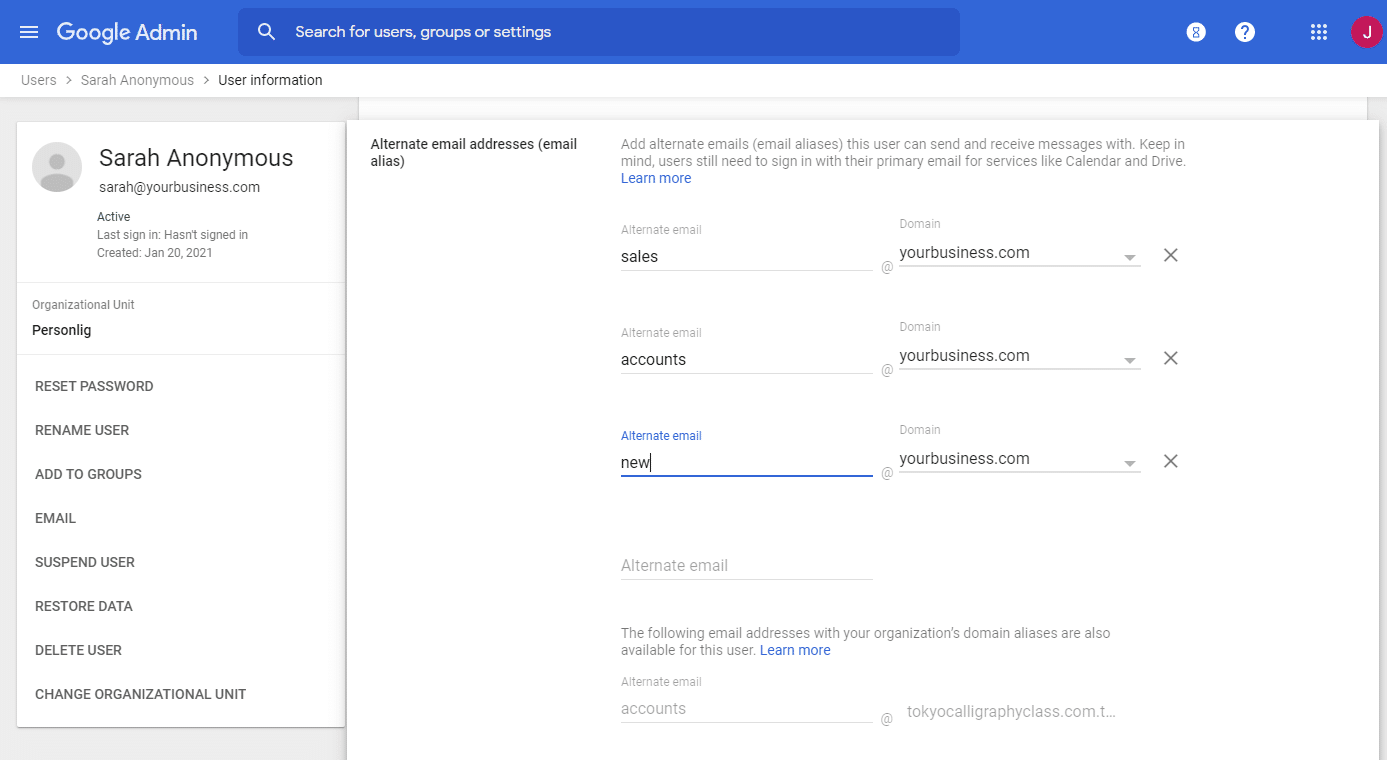This screenshot has height=760, width=1387.
Task: Open the Google Admin navigation menu
Action: pyautogui.click(x=28, y=31)
